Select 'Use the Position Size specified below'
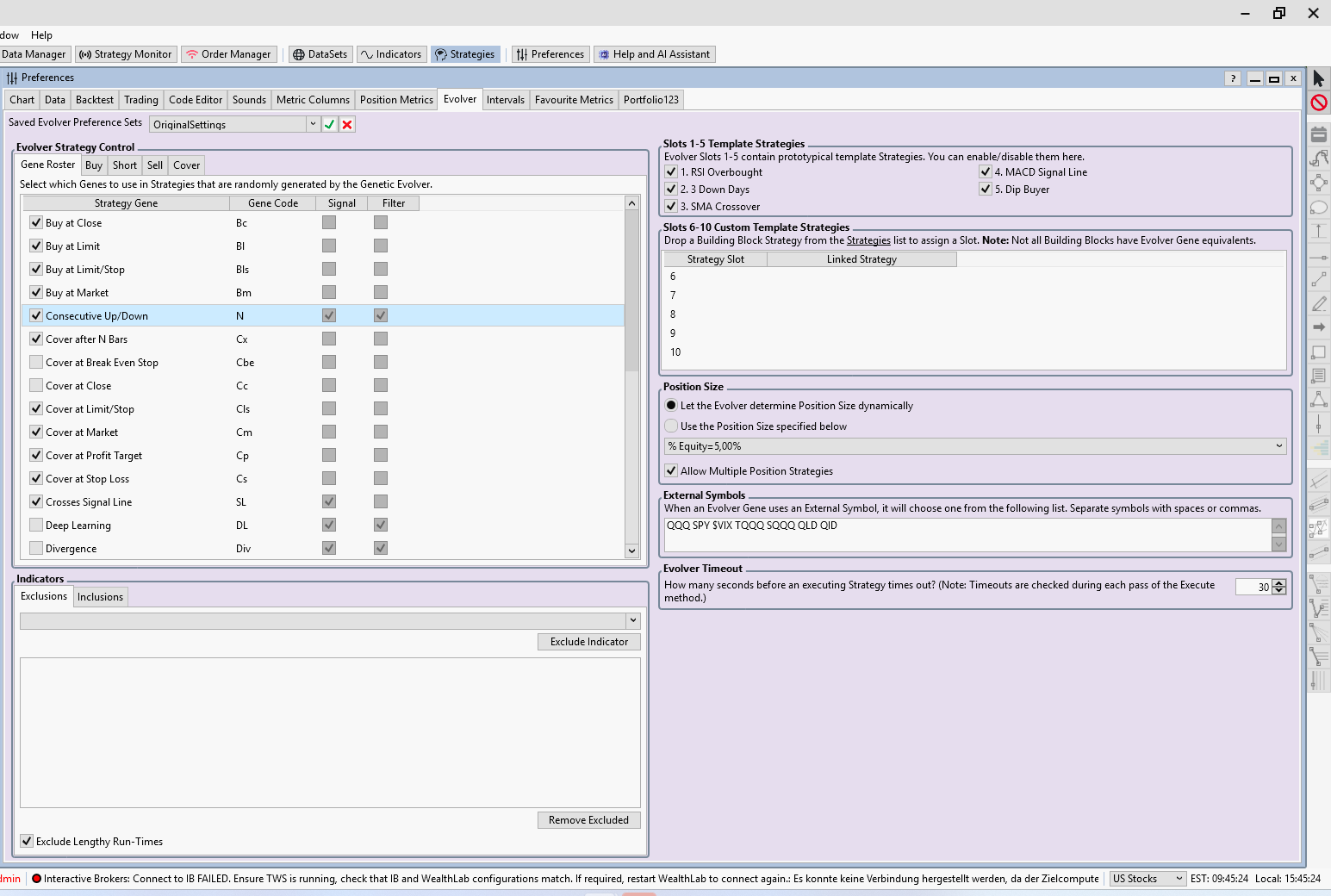 click(671, 426)
